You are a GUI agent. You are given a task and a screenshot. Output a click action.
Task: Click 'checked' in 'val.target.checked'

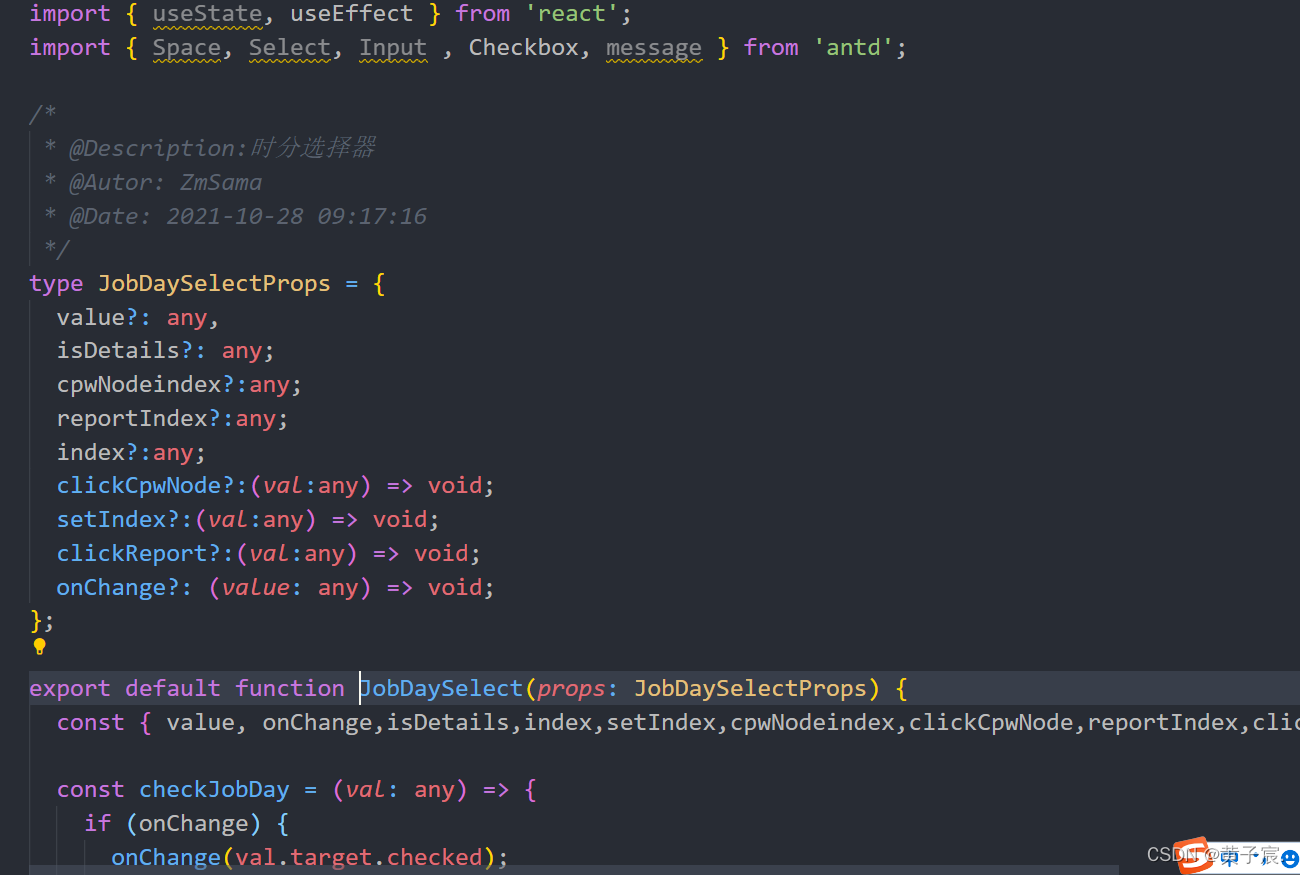tap(434, 858)
